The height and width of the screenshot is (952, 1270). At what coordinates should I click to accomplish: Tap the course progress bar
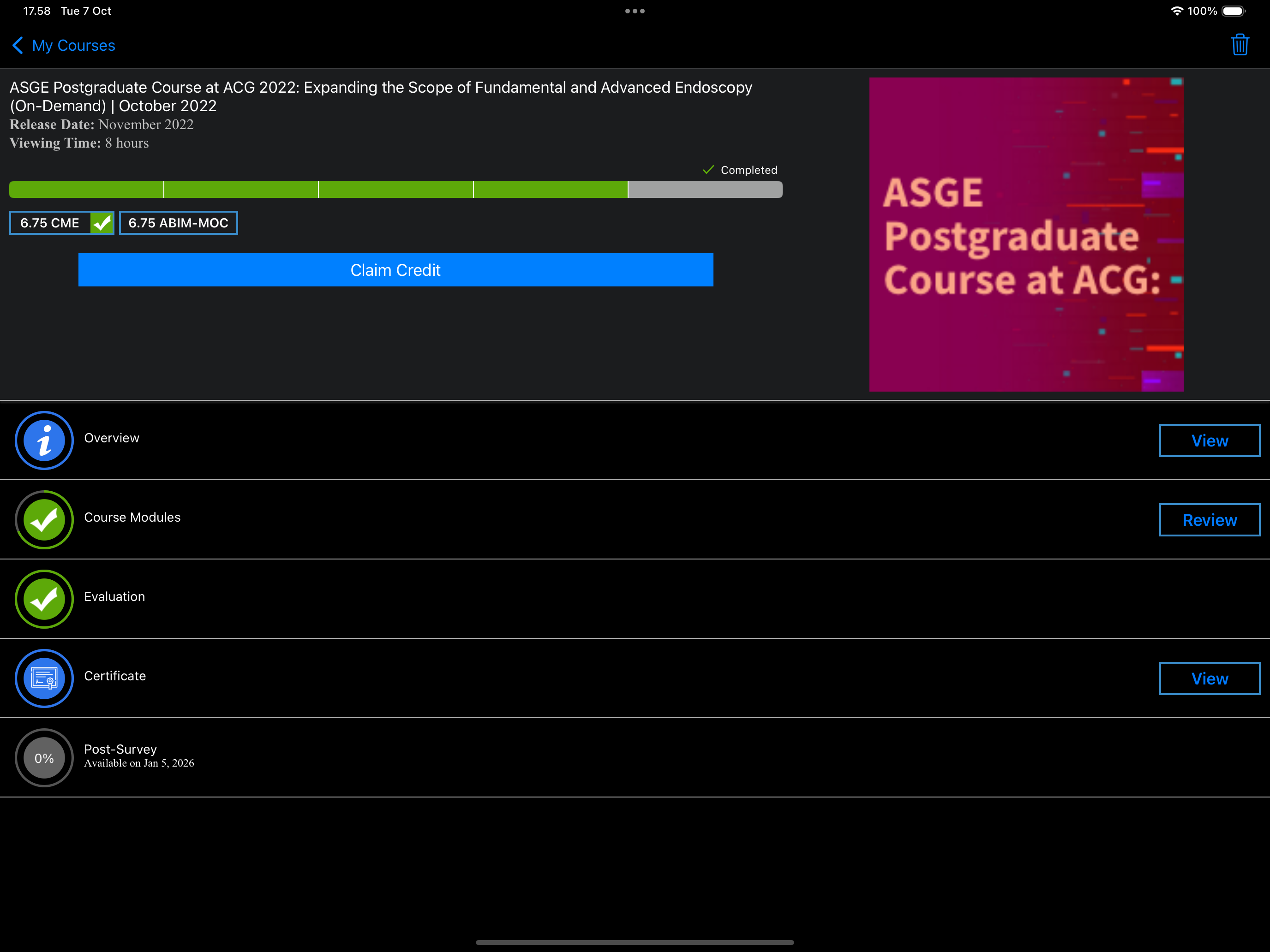395,190
